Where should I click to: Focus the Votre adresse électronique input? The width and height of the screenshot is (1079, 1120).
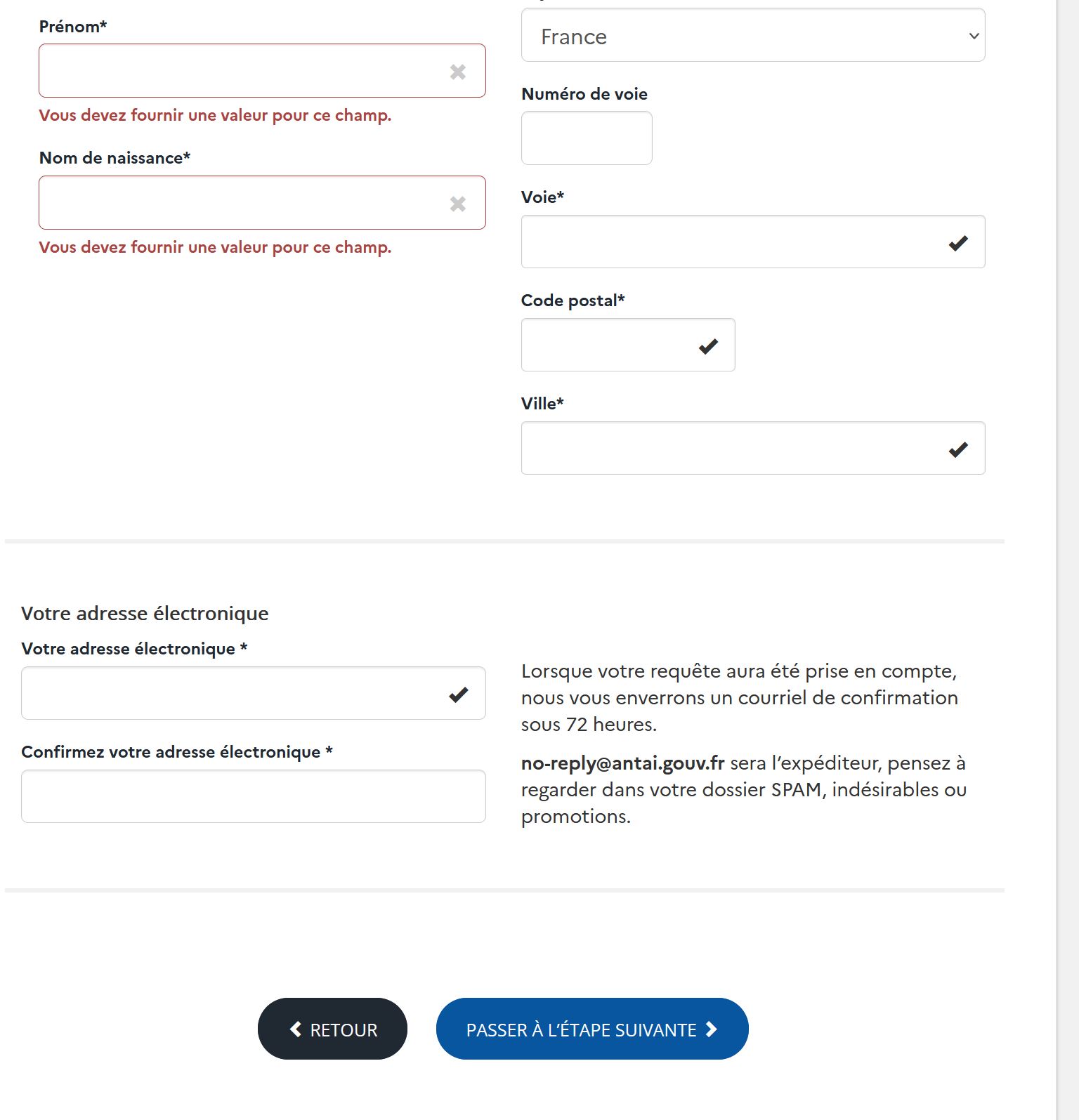[232, 694]
